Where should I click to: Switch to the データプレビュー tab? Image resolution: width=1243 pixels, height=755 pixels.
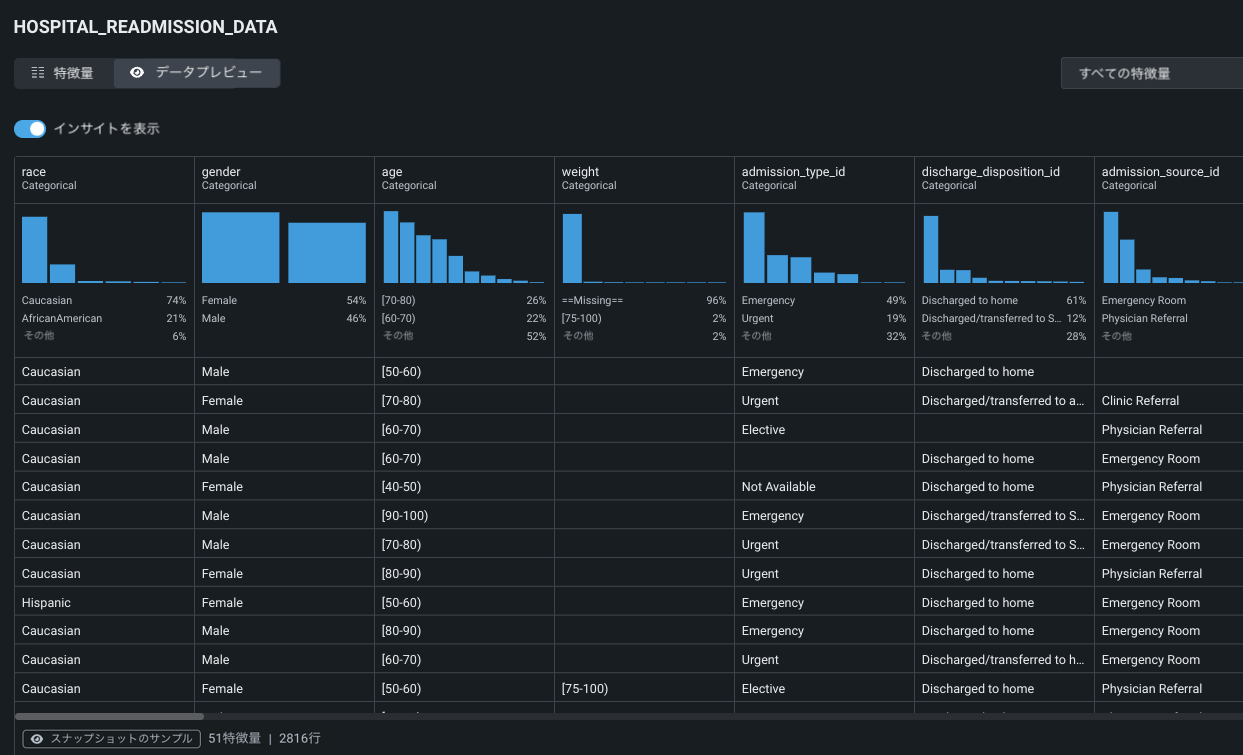pos(197,73)
